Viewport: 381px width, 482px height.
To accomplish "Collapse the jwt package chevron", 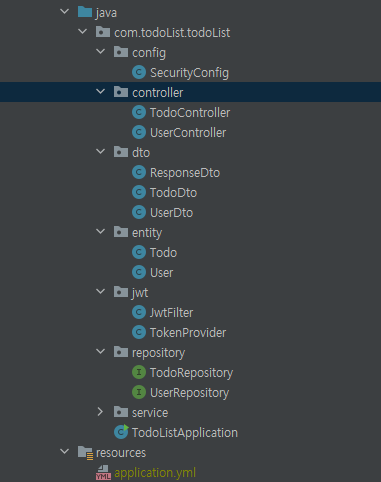I will [x=100, y=292].
